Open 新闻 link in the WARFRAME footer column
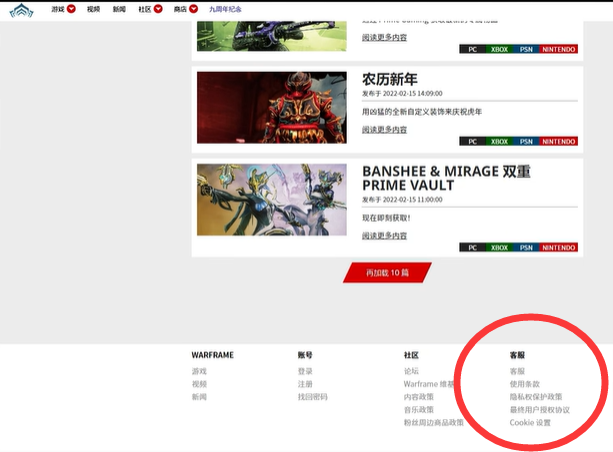Image resolution: width=613 pixels, height=452 pixels. pos(199,397)
